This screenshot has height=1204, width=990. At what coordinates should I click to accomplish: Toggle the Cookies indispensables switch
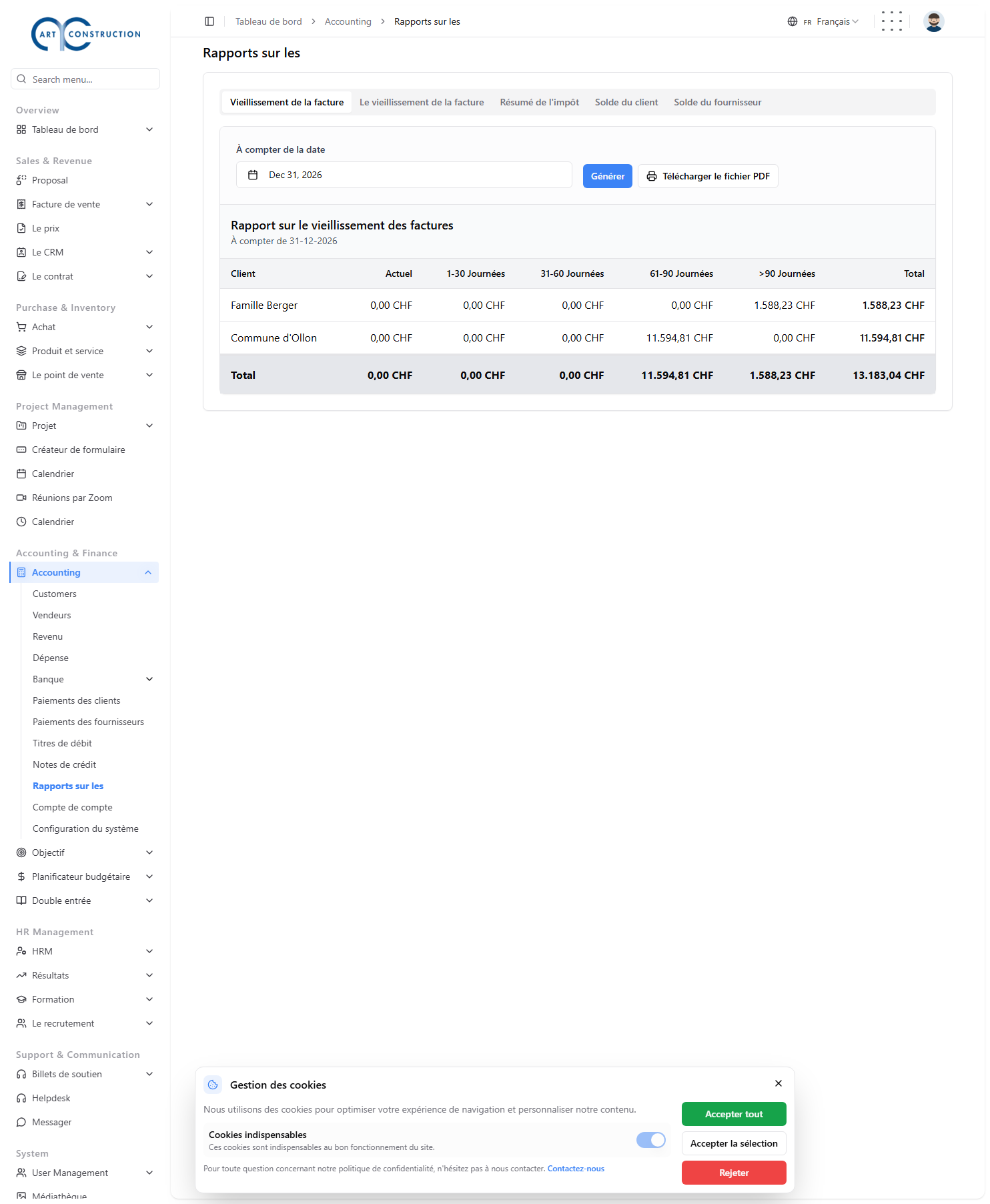pos(651,1140)
